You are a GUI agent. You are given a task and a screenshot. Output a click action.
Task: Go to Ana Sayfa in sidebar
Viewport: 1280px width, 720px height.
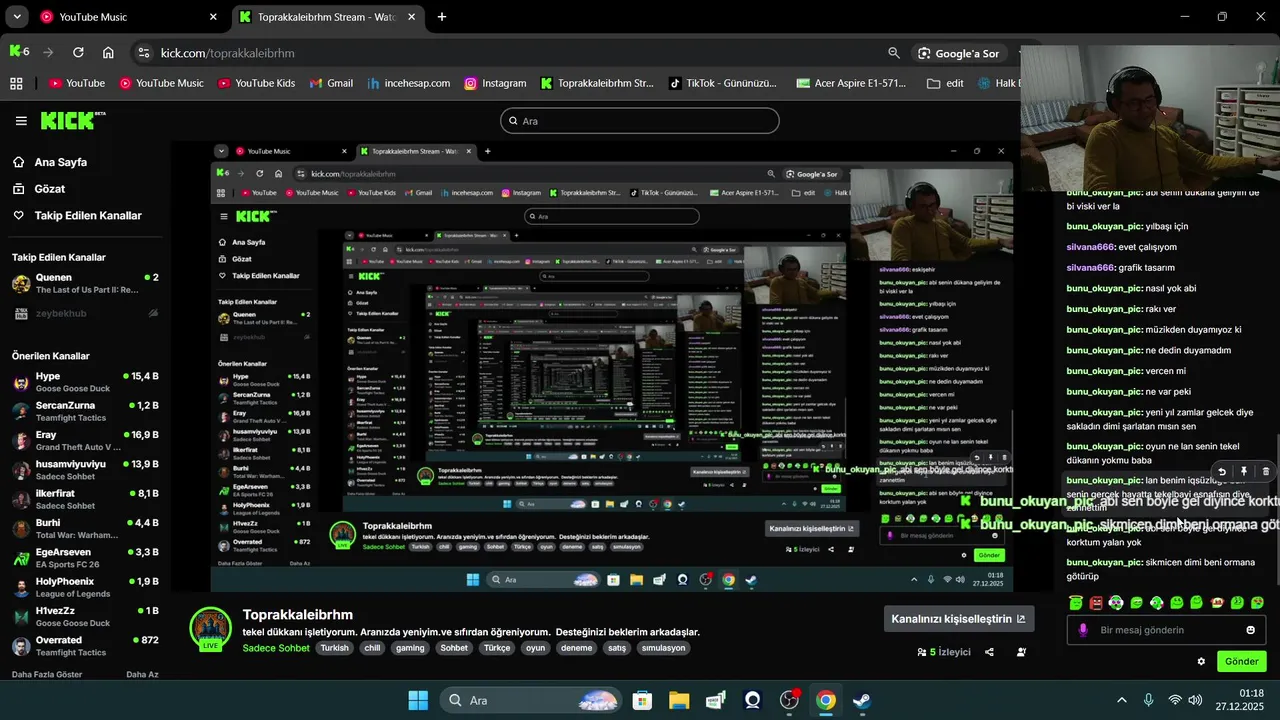pyautogui.click(x=61, y=162)
